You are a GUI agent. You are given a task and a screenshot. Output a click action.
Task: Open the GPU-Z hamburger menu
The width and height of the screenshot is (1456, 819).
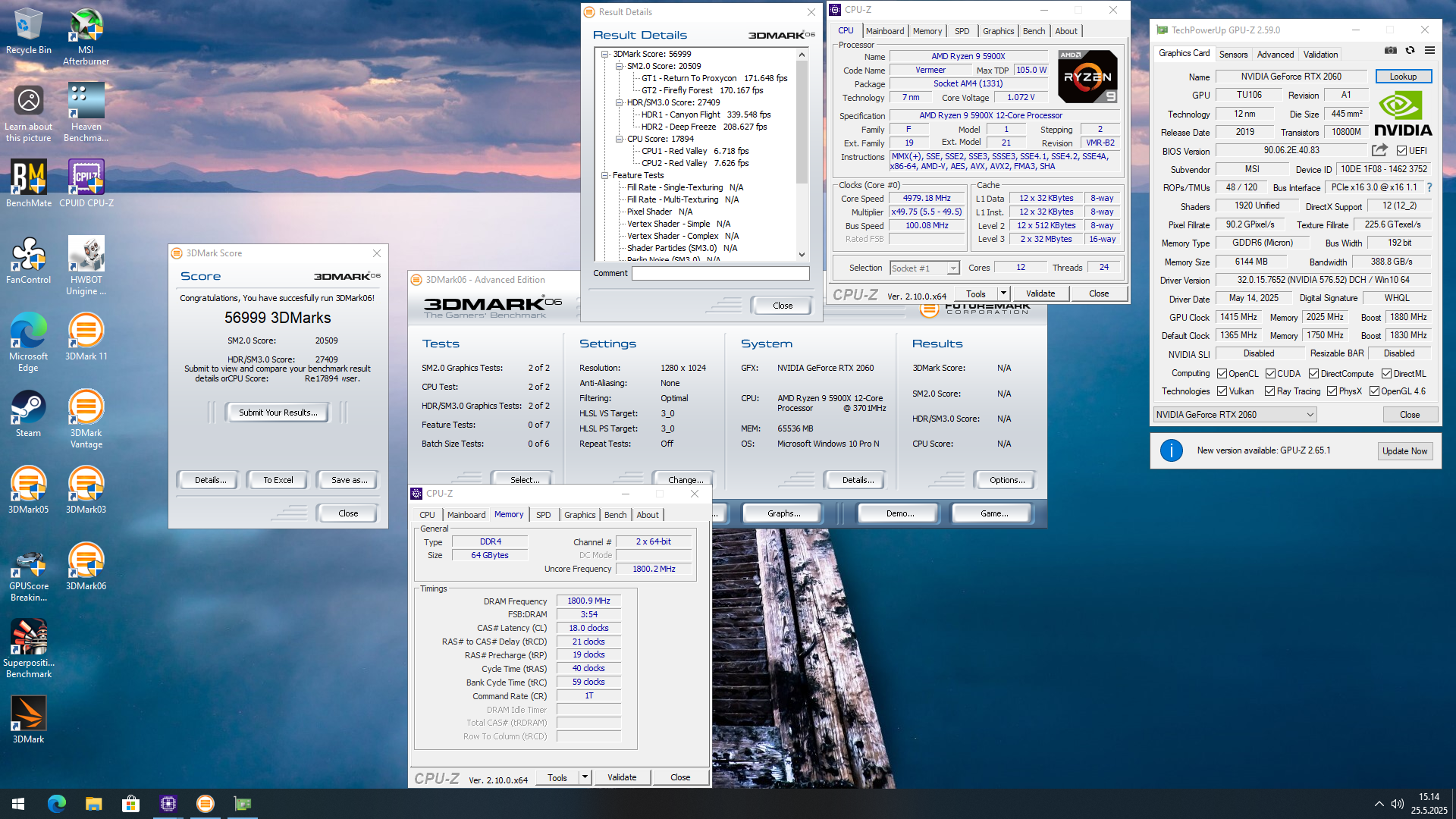click(1429, 51)
